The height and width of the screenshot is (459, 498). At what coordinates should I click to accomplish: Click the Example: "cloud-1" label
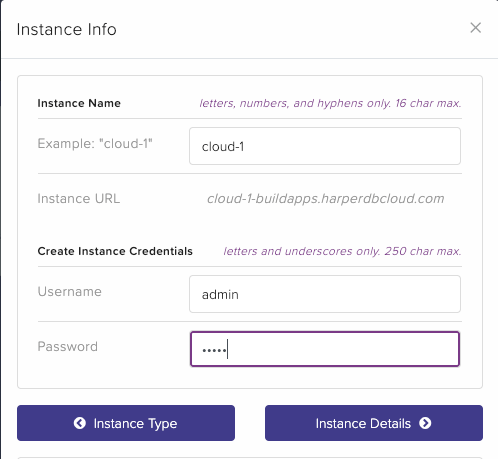click(x=95, y=144)
